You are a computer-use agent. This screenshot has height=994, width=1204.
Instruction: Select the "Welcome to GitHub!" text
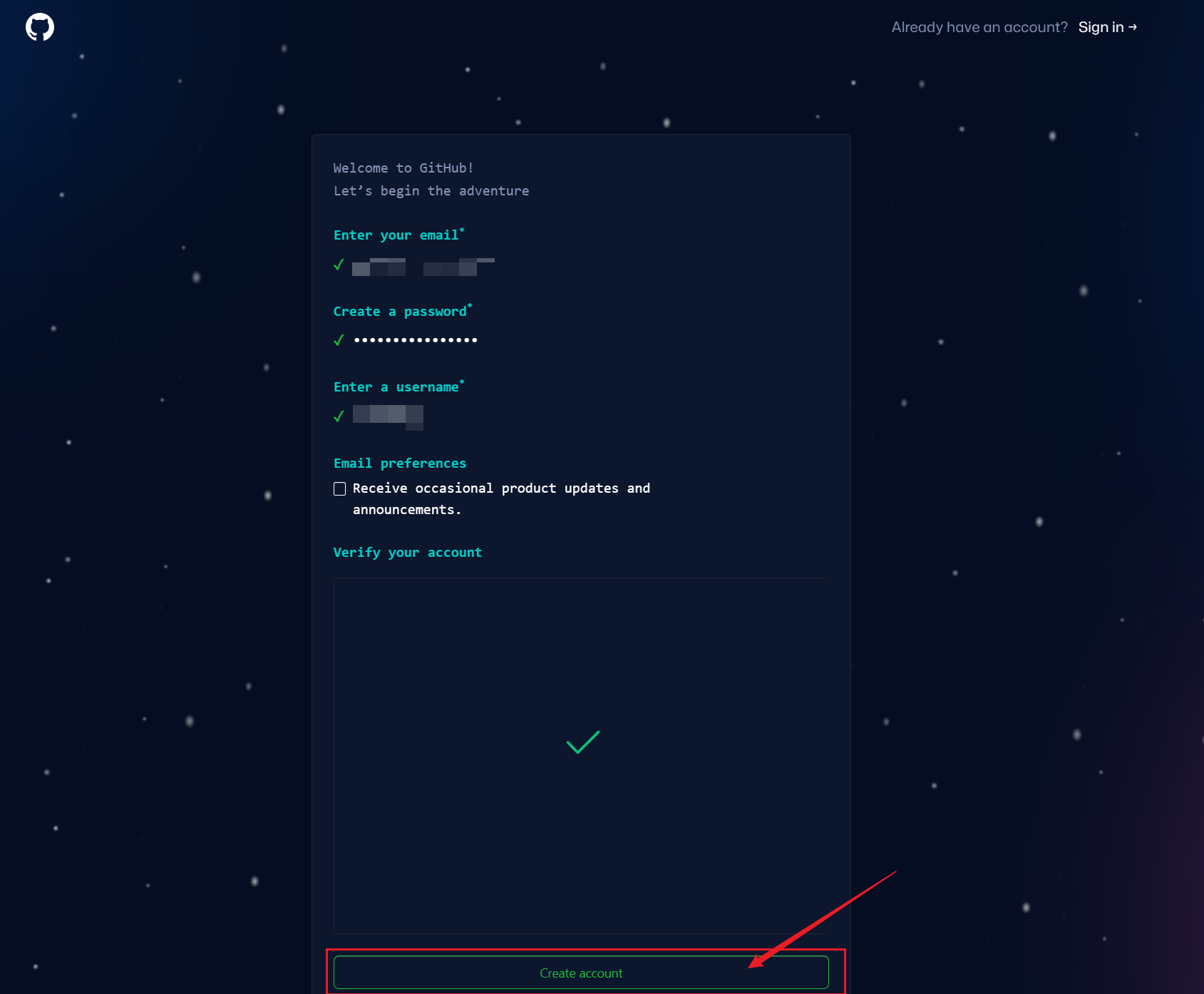point(403,168)
